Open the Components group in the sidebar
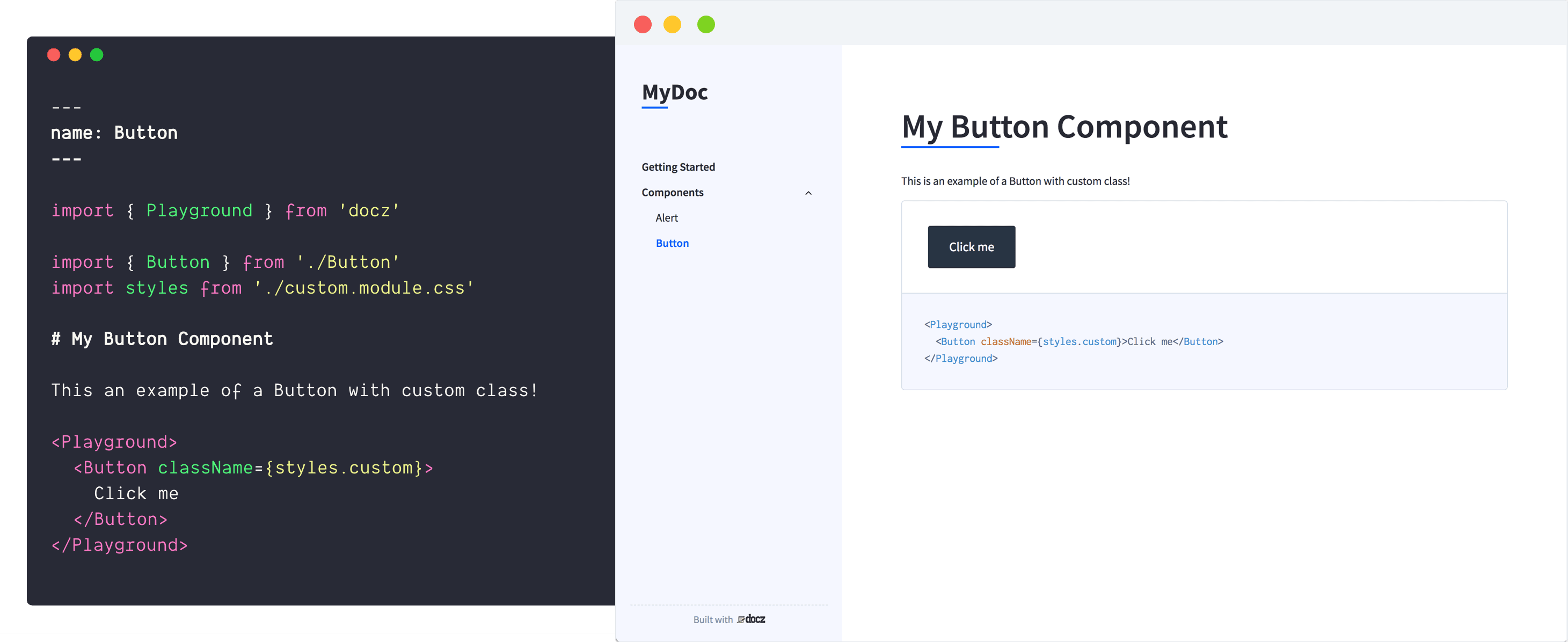The image size is (1568, 642). 672,192
